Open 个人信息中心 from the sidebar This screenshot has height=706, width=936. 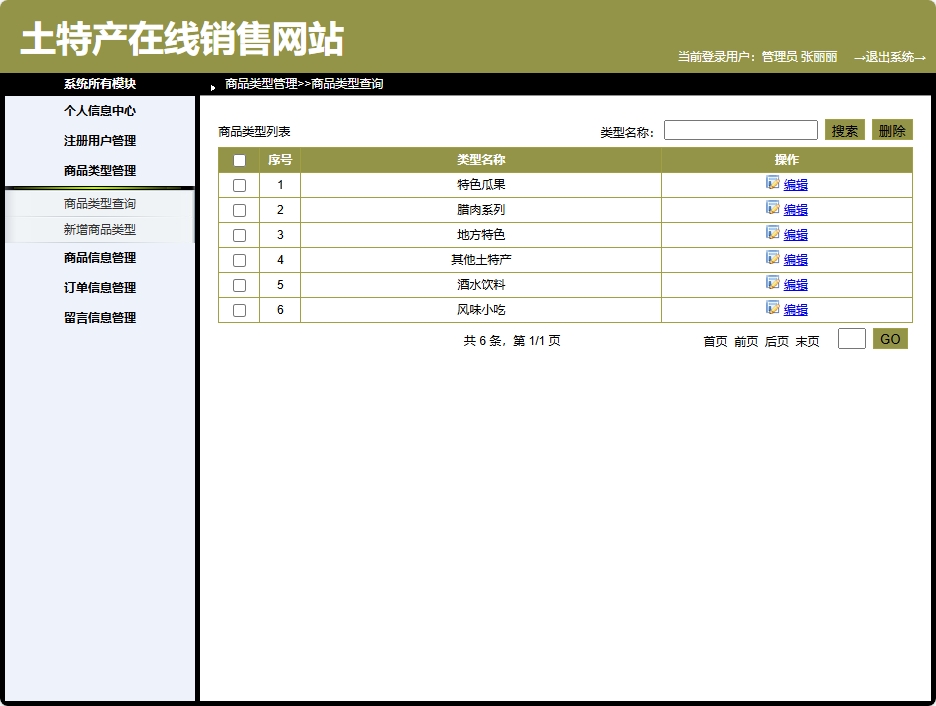100,111
